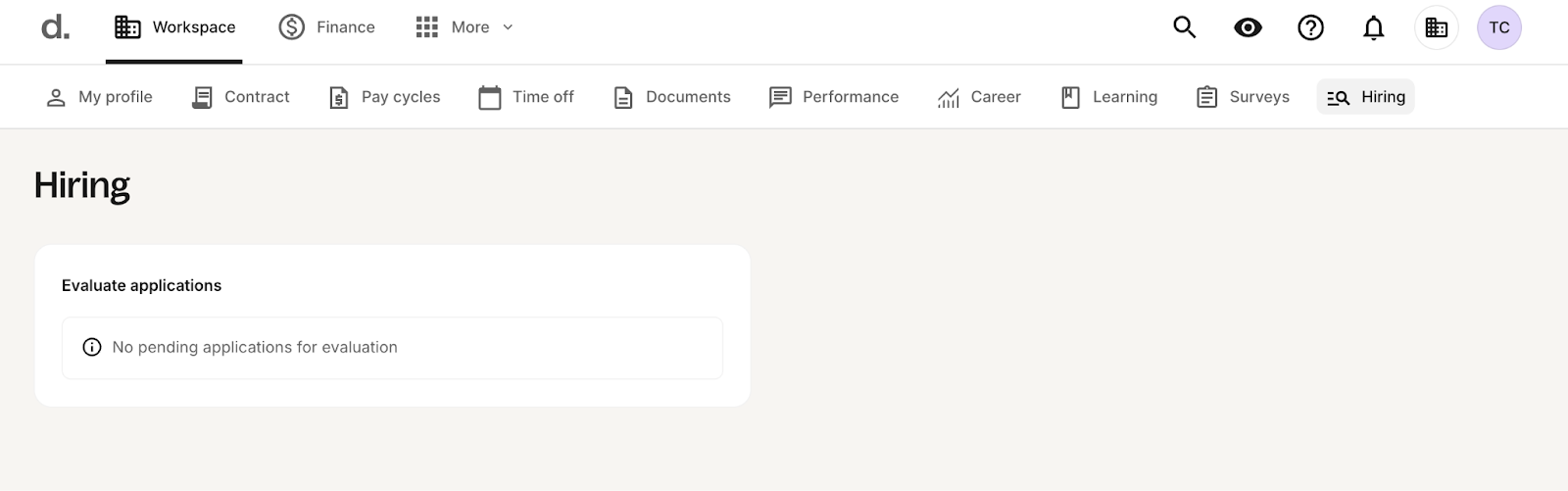Expand the More dropdown chevron
1568x491 pixels.
[x=508, y=27]
